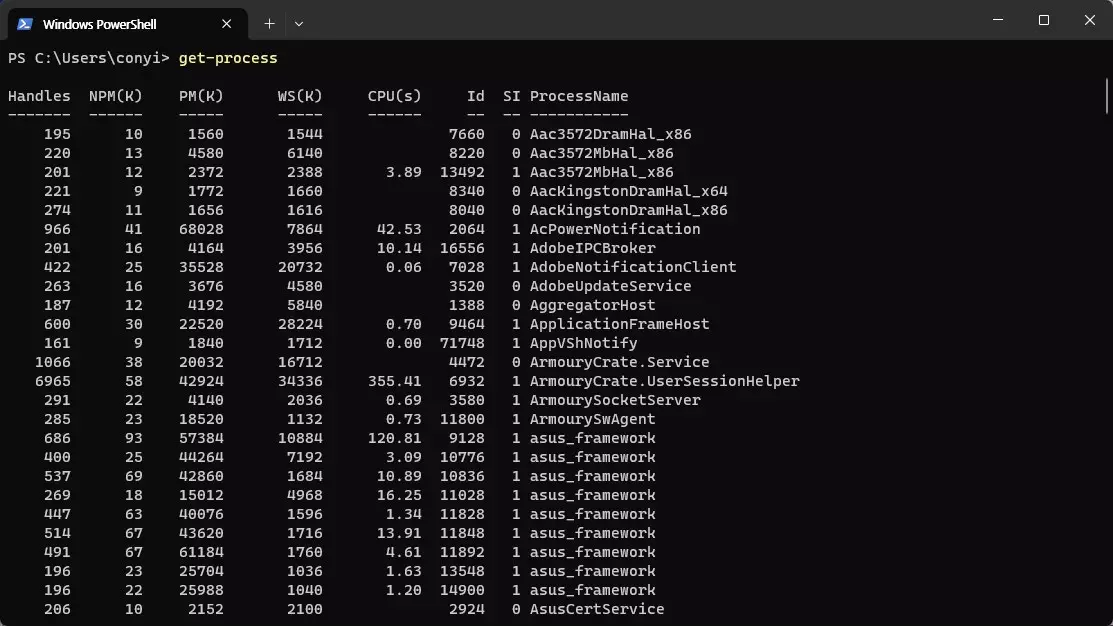Click process name AdobeUpdateService
Viewport: 1113px width, 626px height.
[610, 287]
